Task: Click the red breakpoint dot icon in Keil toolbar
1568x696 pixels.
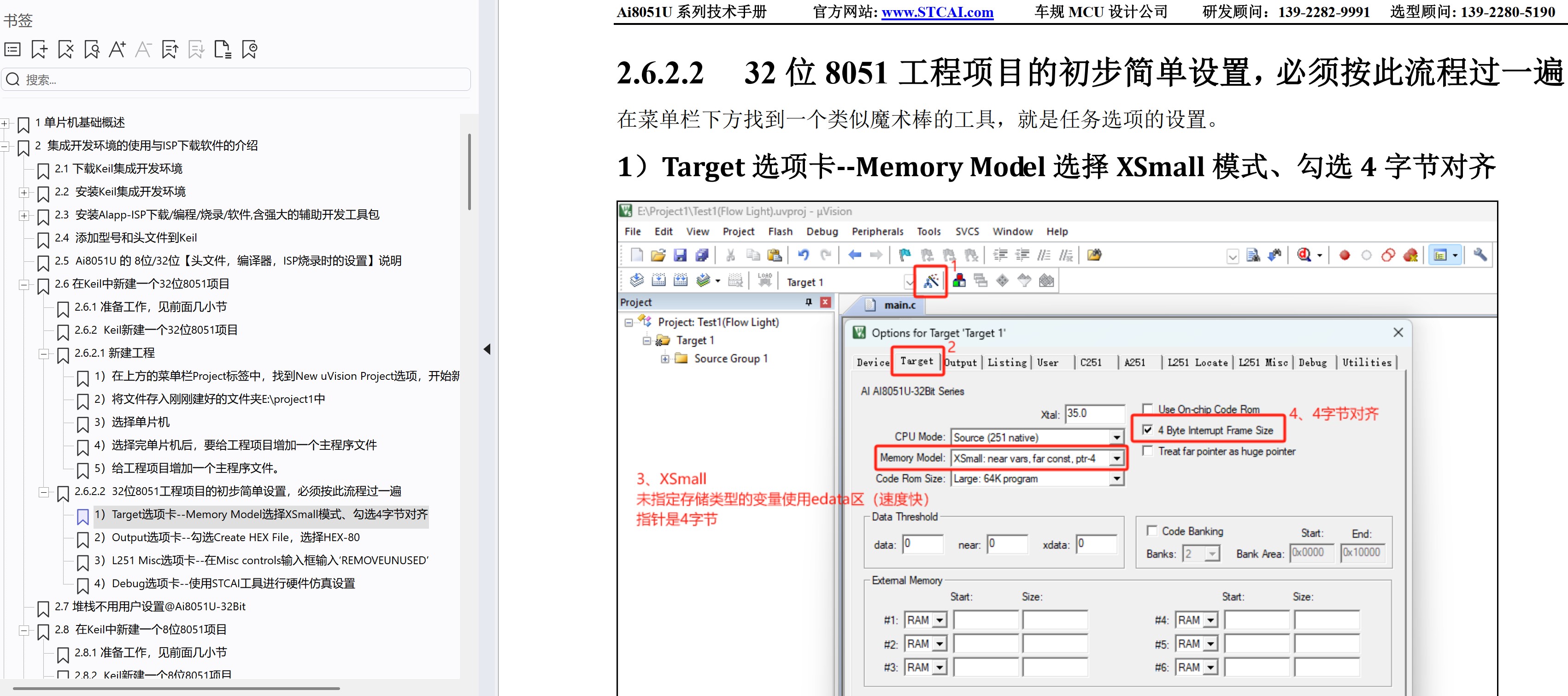Action: click(x=1345, y=255)
